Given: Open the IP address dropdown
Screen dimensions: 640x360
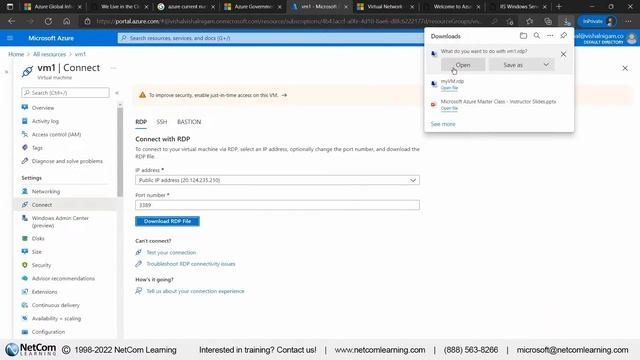Looking at the screenshot, I should 277,180.
